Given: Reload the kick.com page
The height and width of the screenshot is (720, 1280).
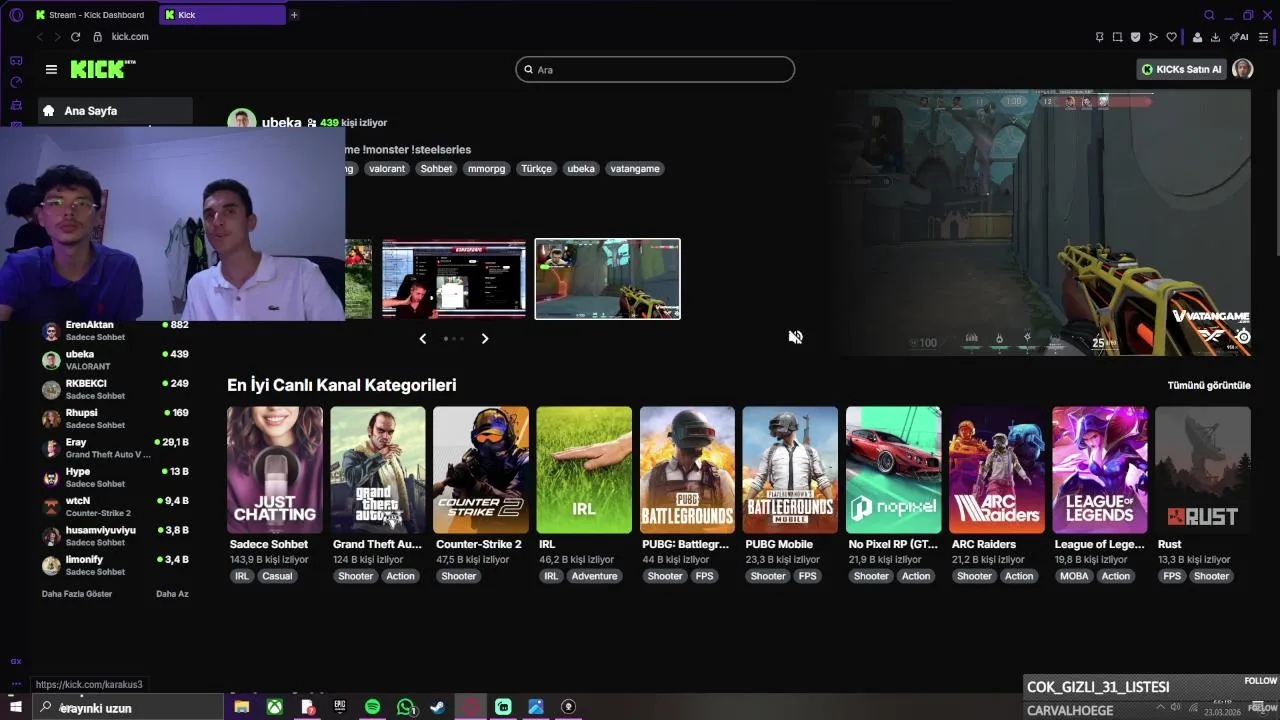Looking at the screenshot, I should point(75,37).
